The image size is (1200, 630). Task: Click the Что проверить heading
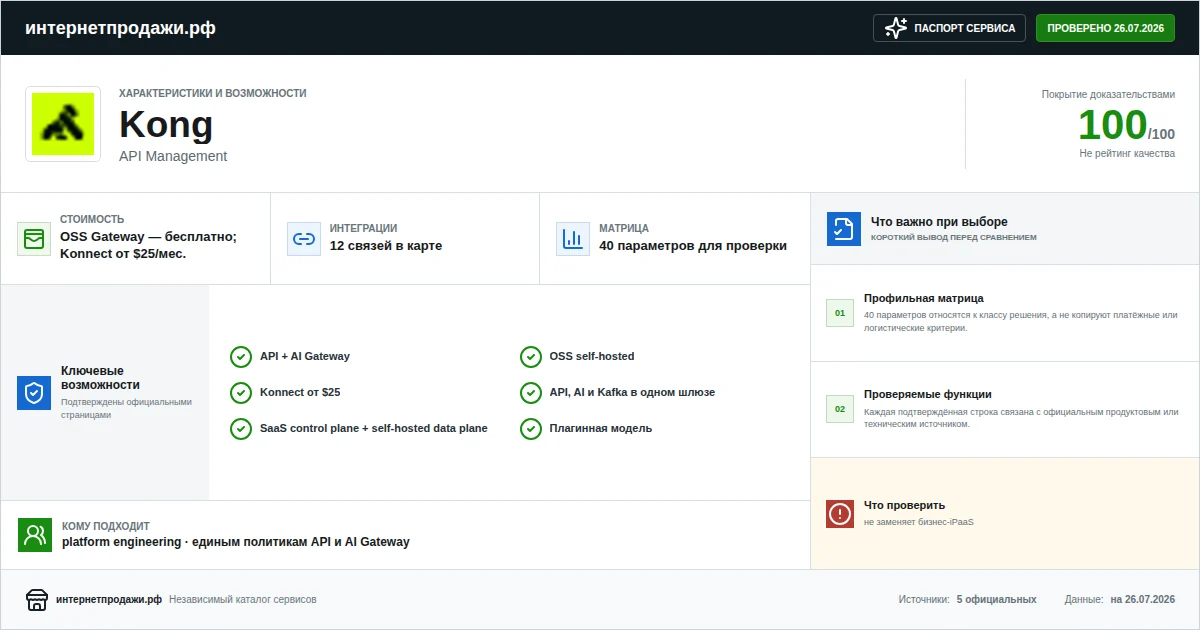[904, 505]
